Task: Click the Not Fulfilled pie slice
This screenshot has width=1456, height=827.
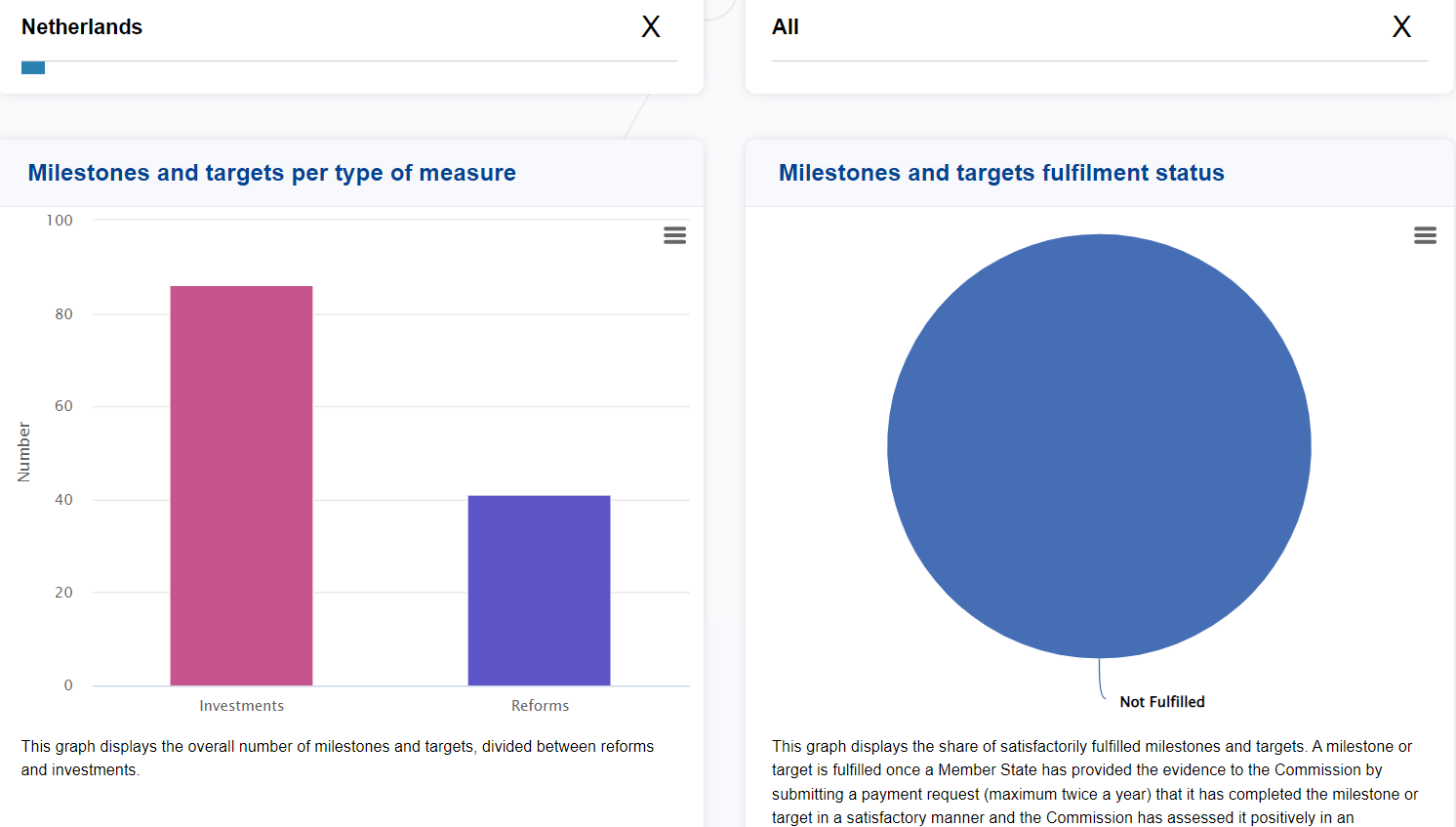Action: pos(1099,446)
